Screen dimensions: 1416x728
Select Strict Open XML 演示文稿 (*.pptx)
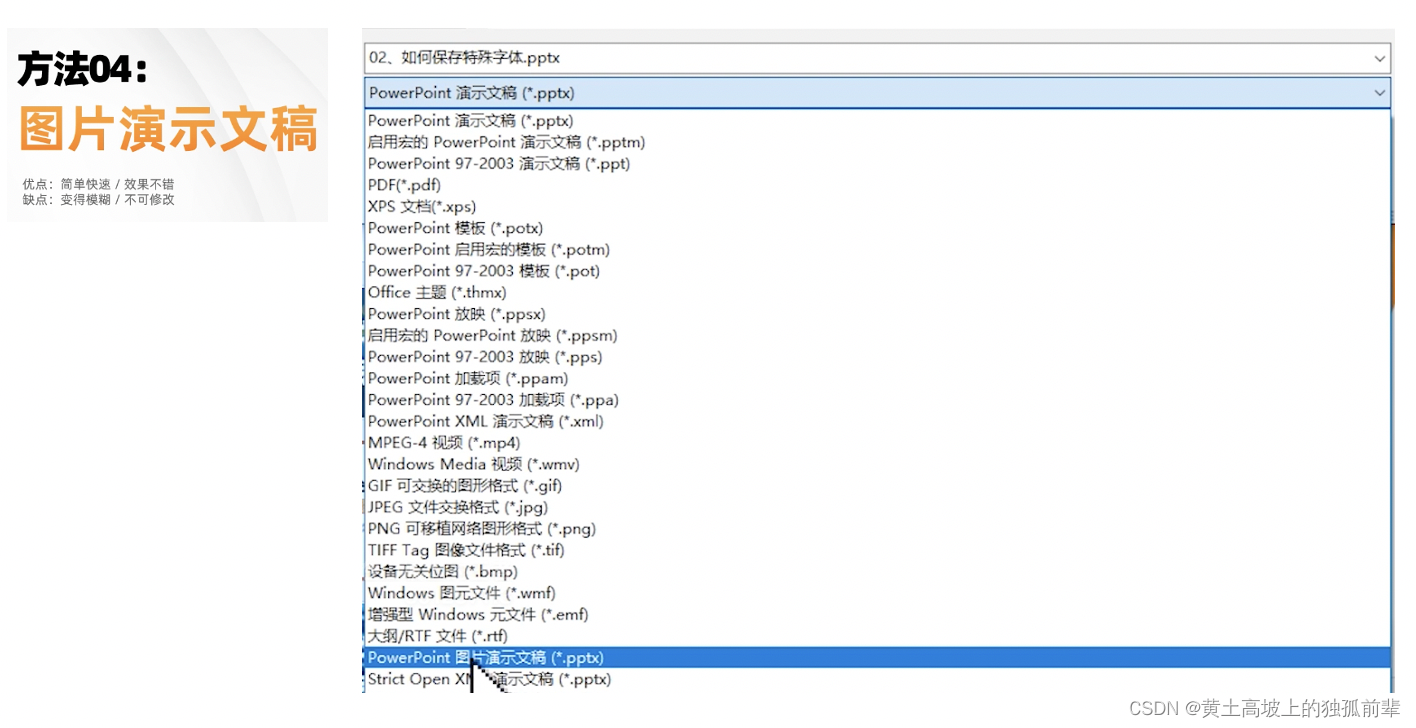[x=877, y=679]
